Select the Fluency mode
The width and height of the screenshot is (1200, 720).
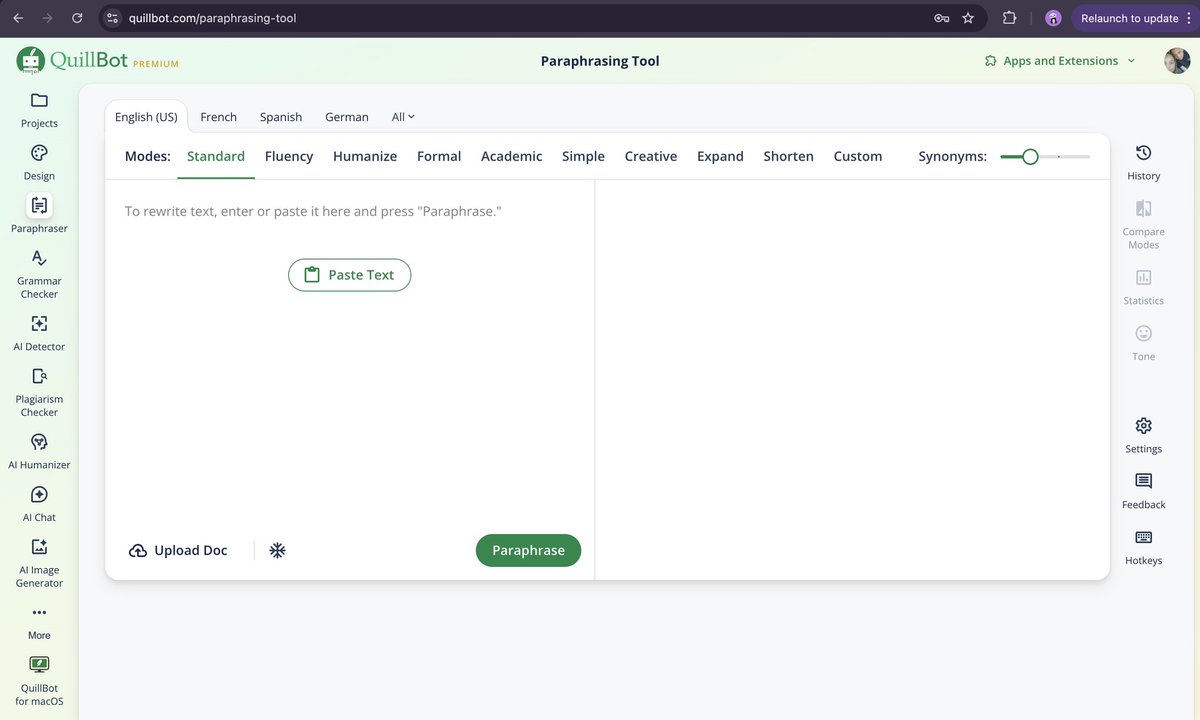coord(289,157)
